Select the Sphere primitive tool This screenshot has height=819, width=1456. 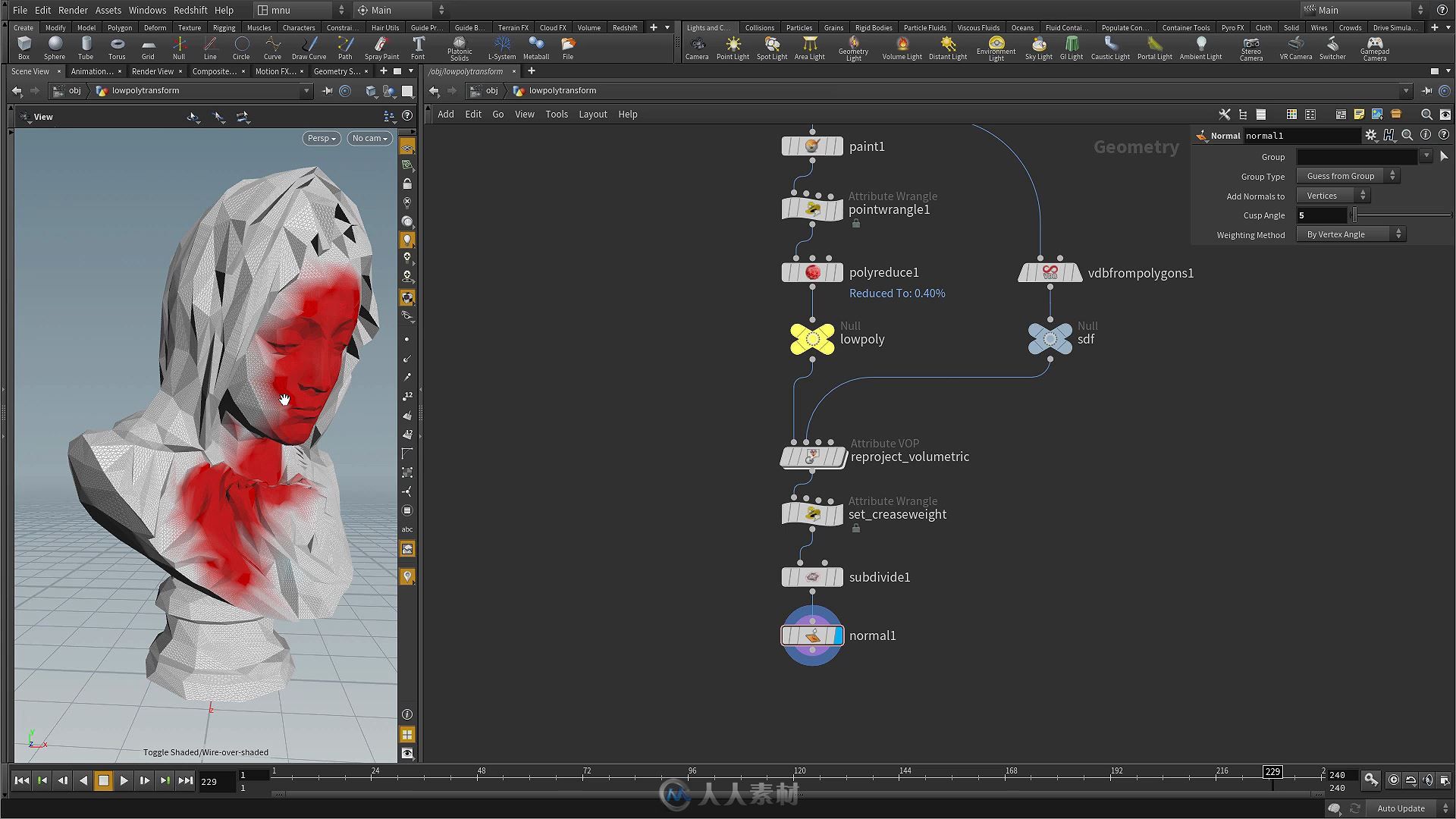pyautogui.click(x=53, y=47)
